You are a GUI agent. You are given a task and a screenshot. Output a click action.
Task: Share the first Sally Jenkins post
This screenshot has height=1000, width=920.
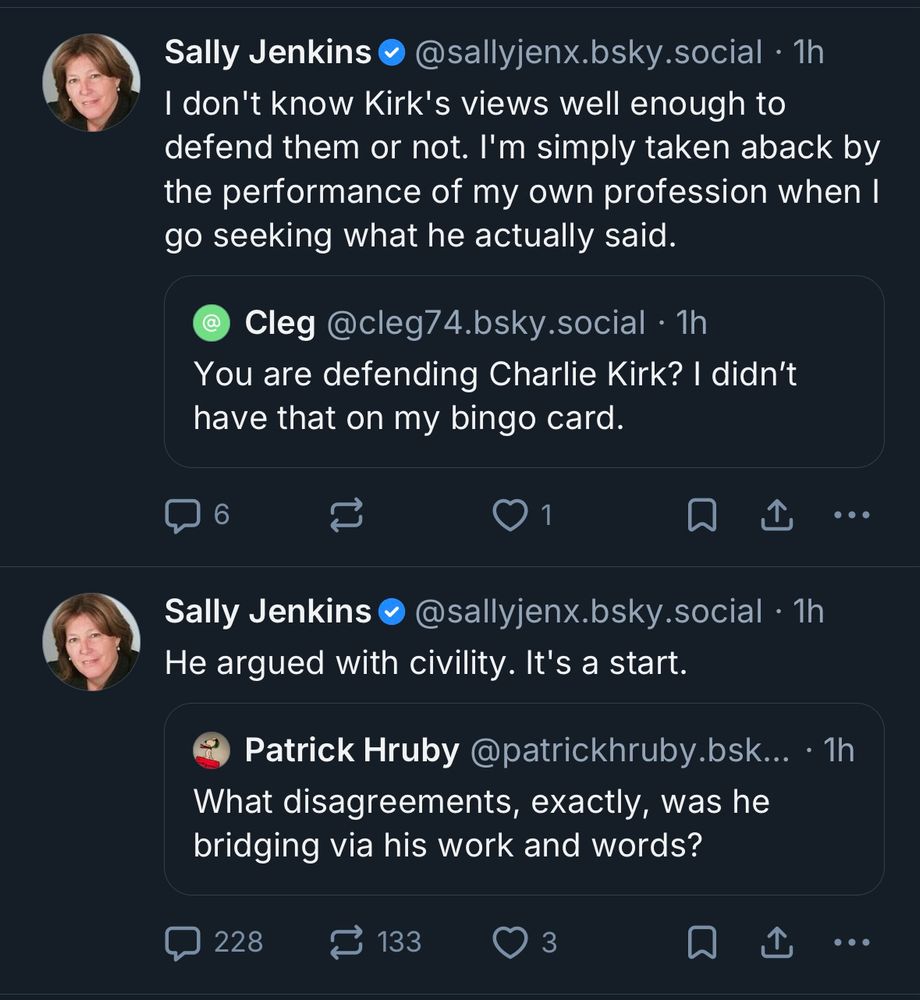click(777, 515)
